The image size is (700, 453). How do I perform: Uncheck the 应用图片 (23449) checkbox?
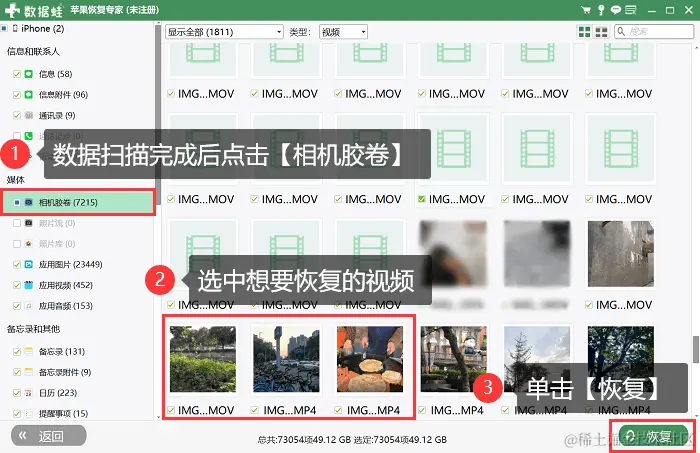[17, 264]
